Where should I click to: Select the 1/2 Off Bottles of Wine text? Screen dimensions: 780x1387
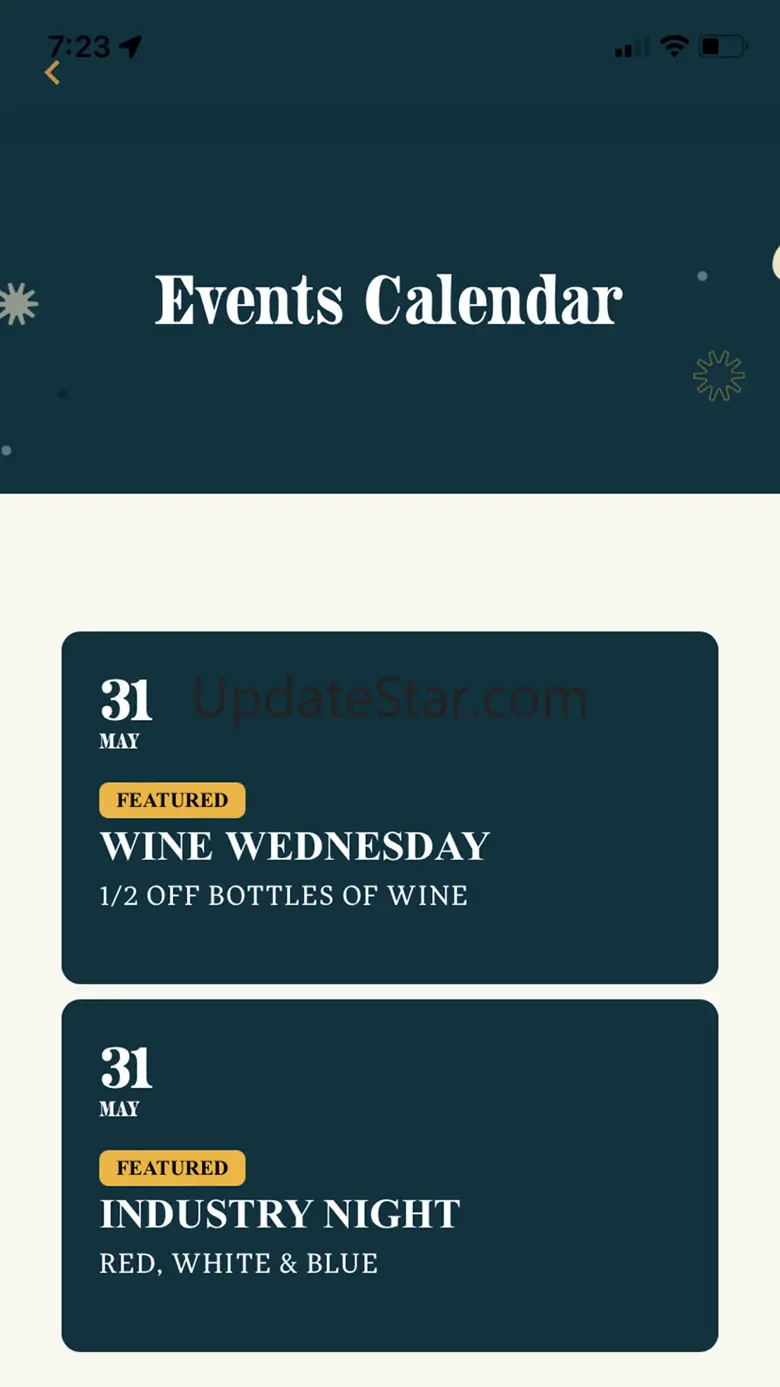tap(284, 896)
